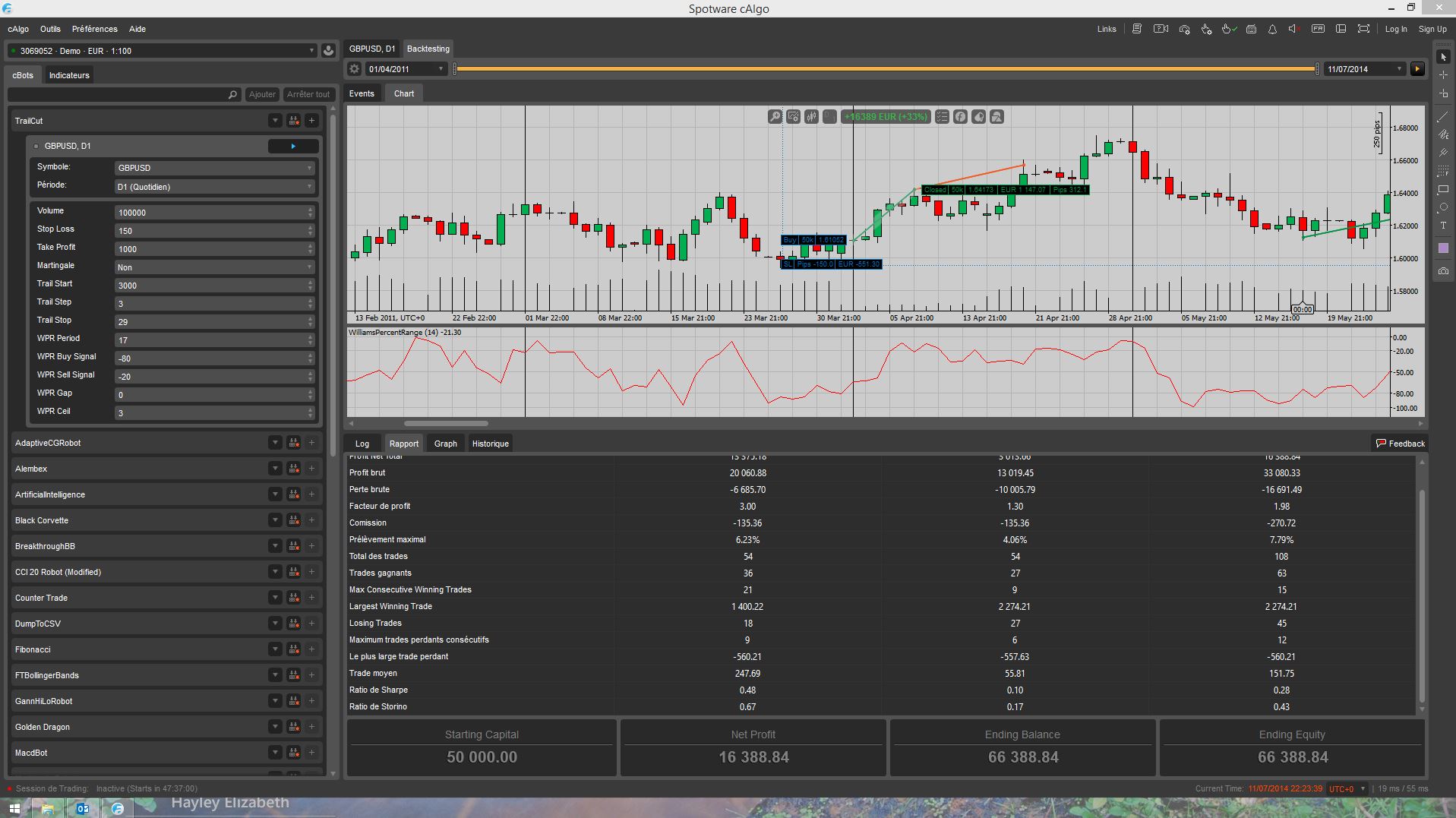The width and height of the screenshot is (1456, 818).
Task: Click the chart snapshot camera icon
Action: [x=1443, y=271]
